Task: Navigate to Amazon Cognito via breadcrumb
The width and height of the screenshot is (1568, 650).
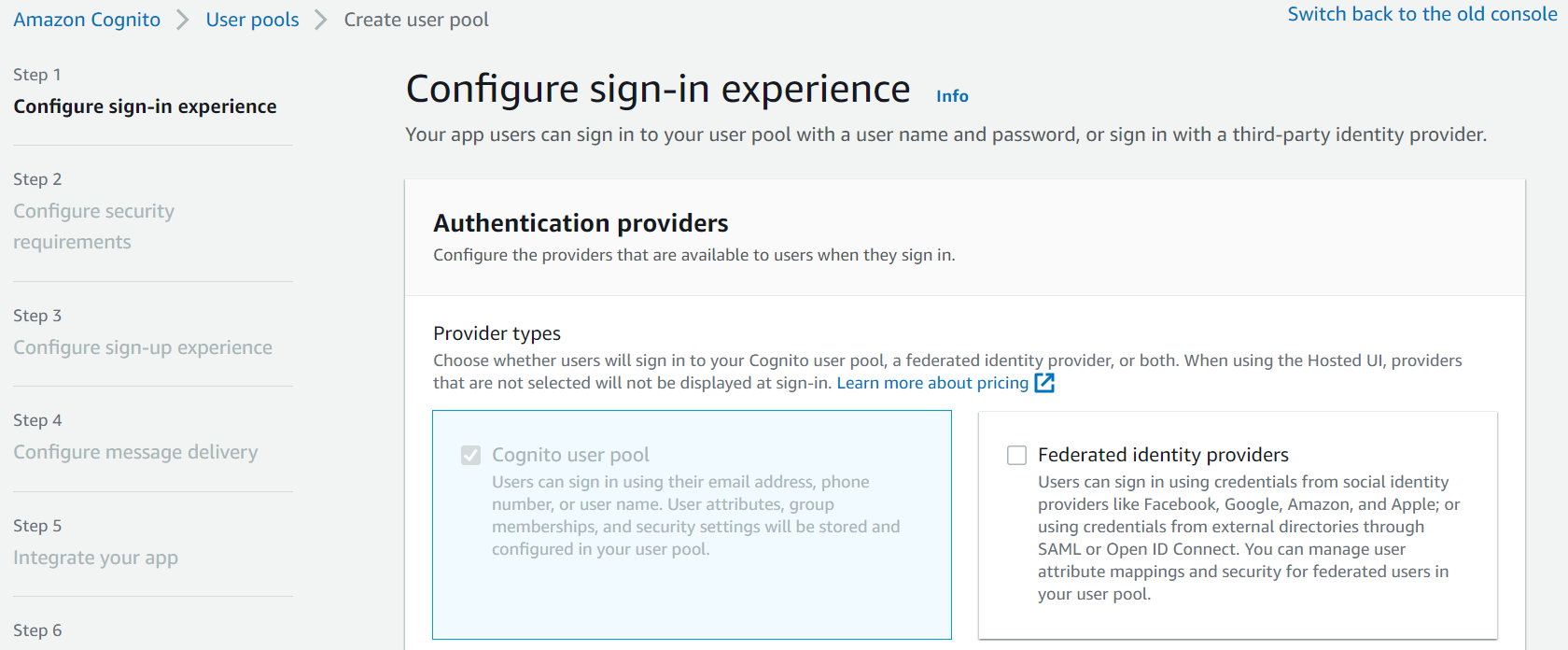Action: (x=86, y=19)
